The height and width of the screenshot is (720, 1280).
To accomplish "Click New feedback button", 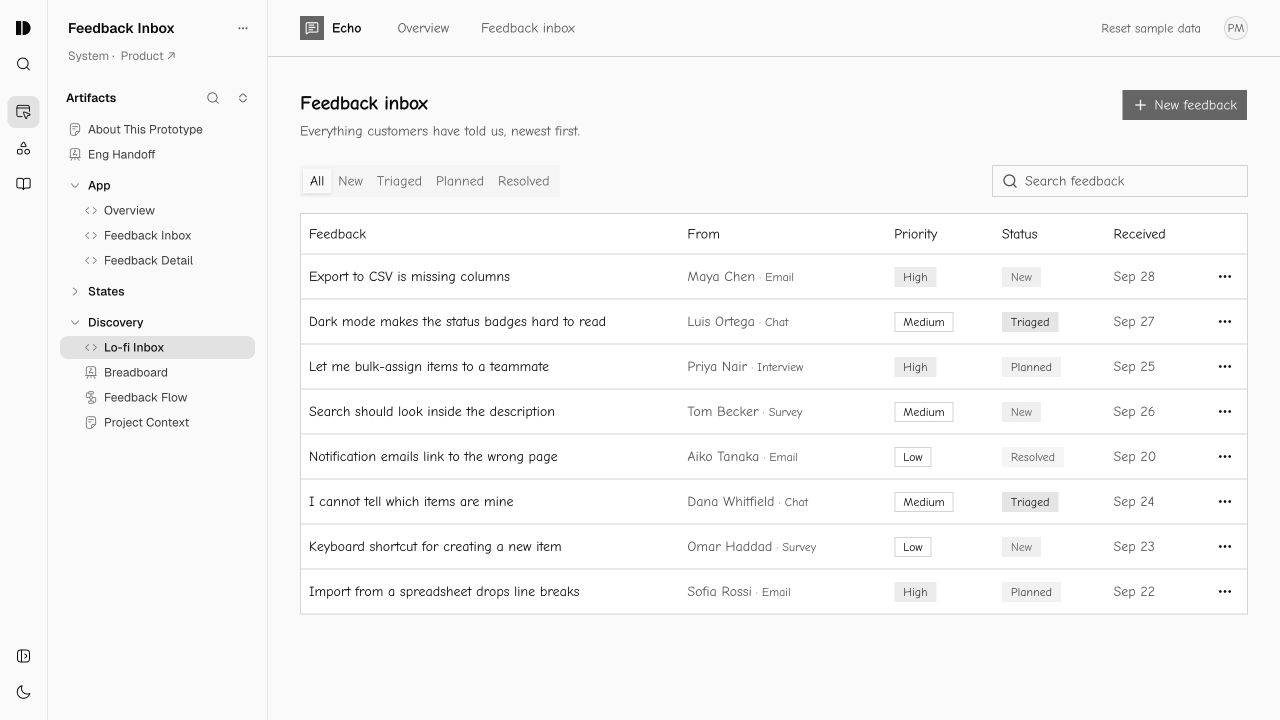I will 1184,105.
